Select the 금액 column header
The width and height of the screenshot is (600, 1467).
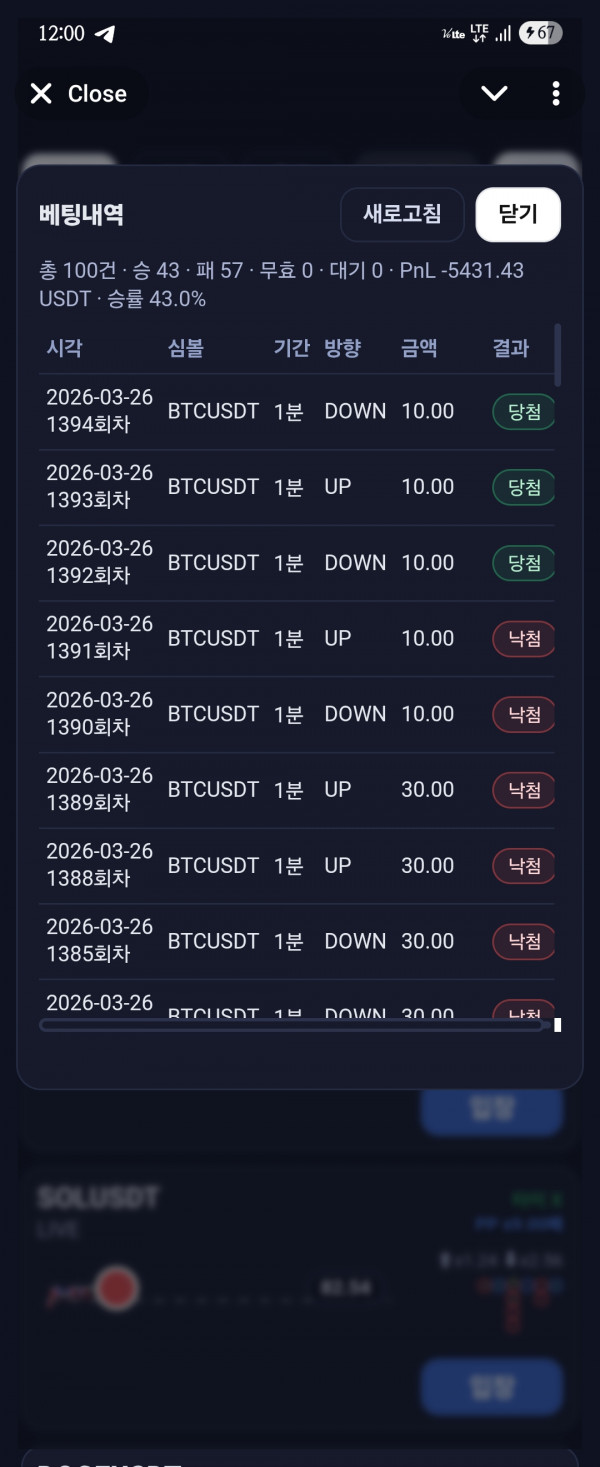tap(419, 349)
